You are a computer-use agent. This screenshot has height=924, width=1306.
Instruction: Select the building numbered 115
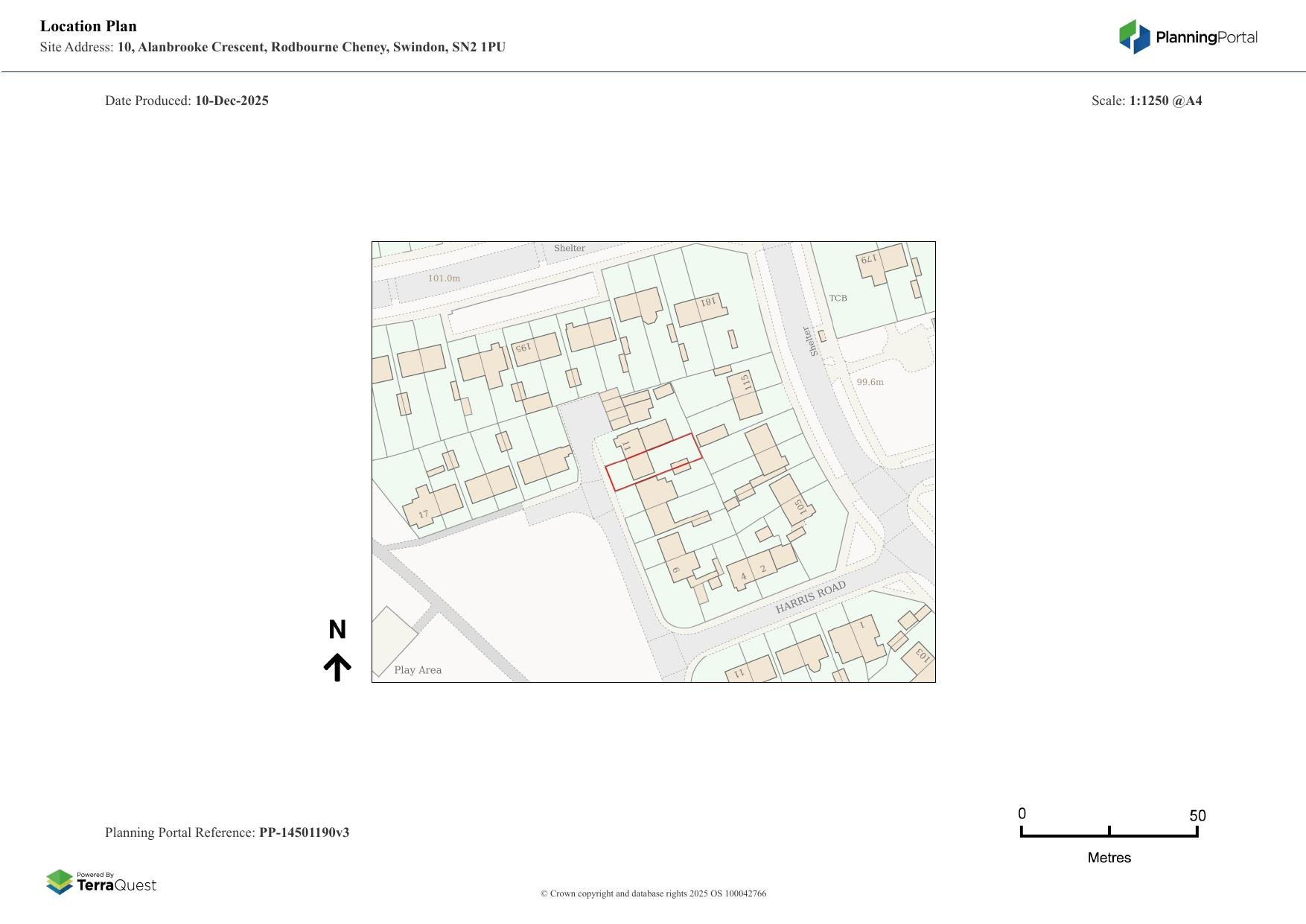pos(745,395)
